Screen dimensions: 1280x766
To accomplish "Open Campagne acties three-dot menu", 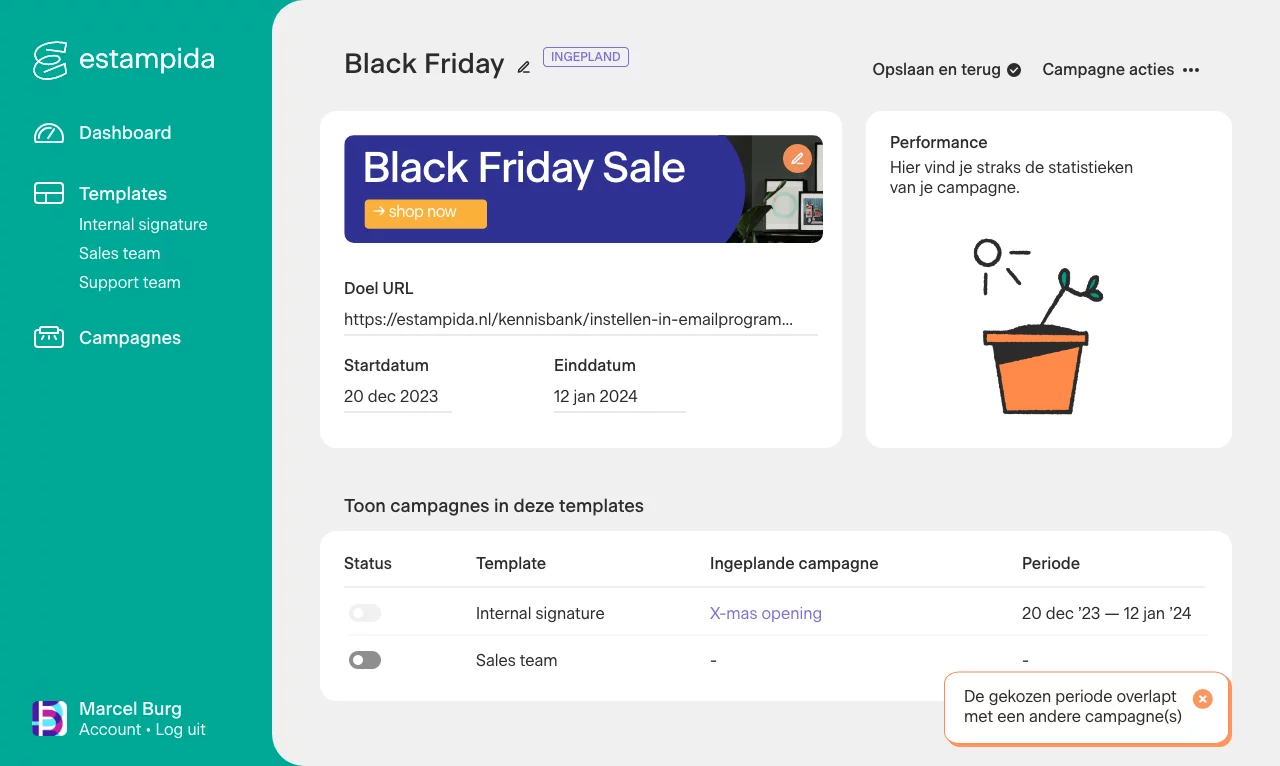I will [1191, 70].
